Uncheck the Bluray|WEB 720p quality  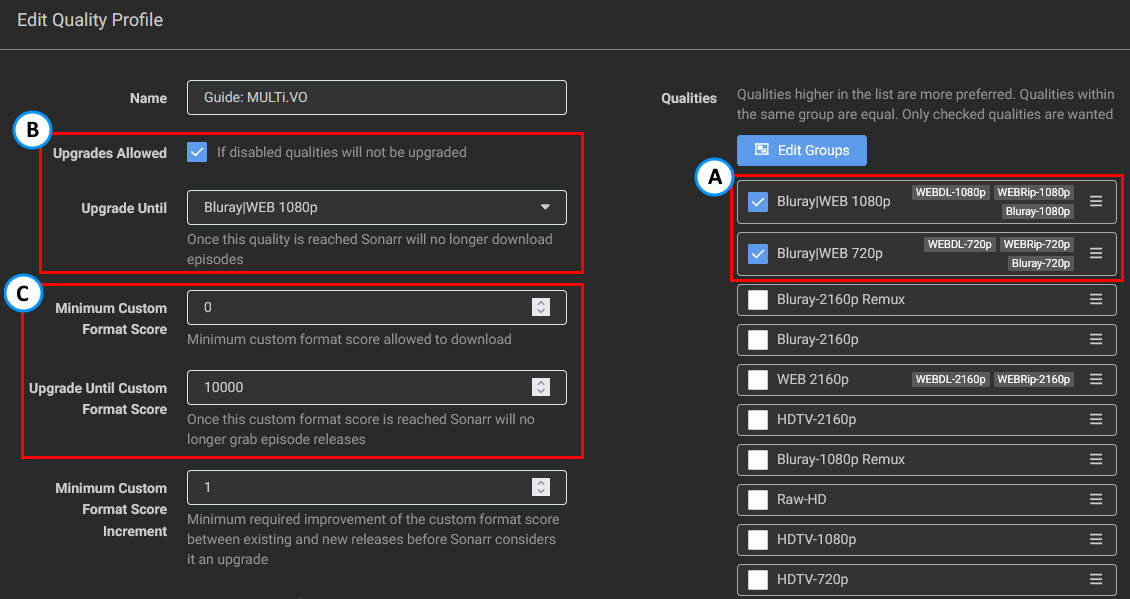click(758, 254)
